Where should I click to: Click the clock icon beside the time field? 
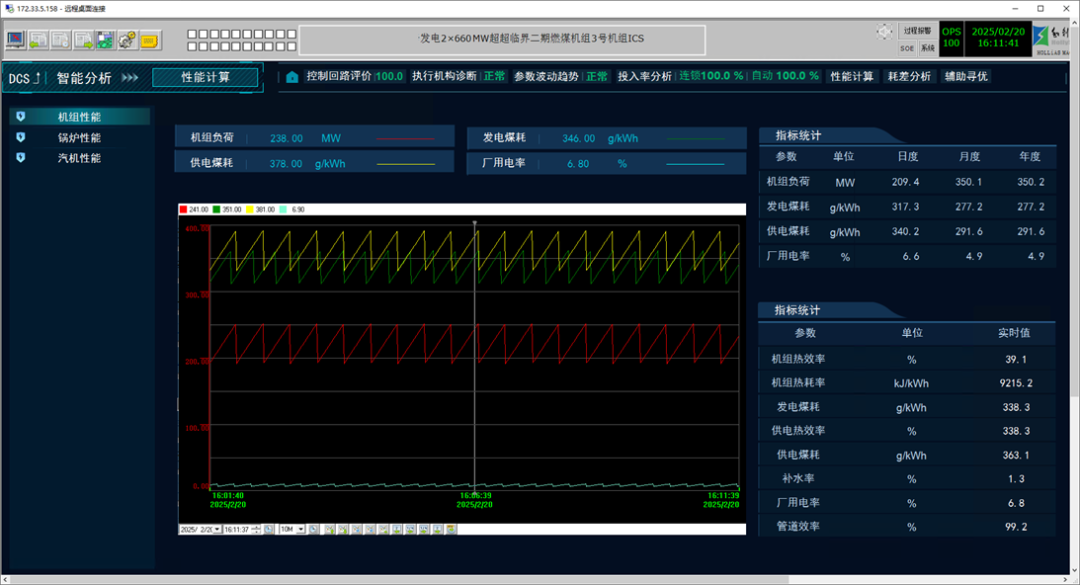(269, 529)
